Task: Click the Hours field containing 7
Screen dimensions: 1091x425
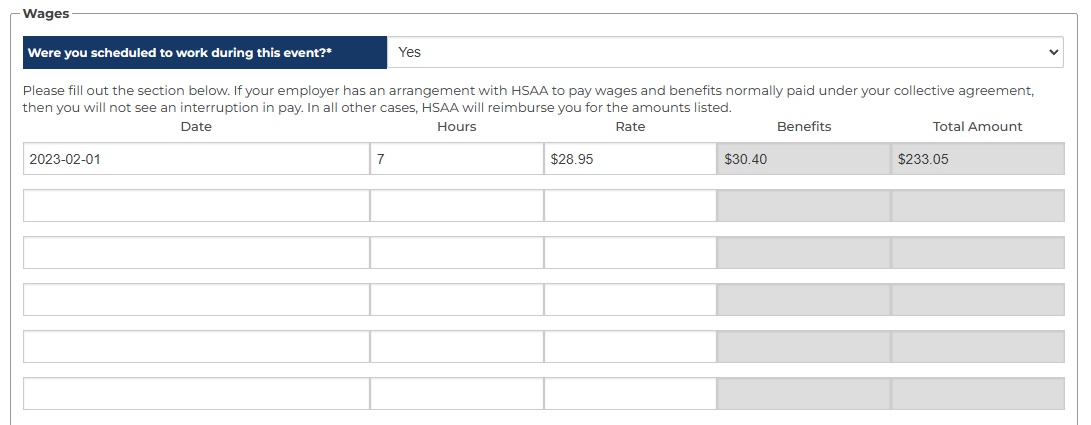Action: 457,159
